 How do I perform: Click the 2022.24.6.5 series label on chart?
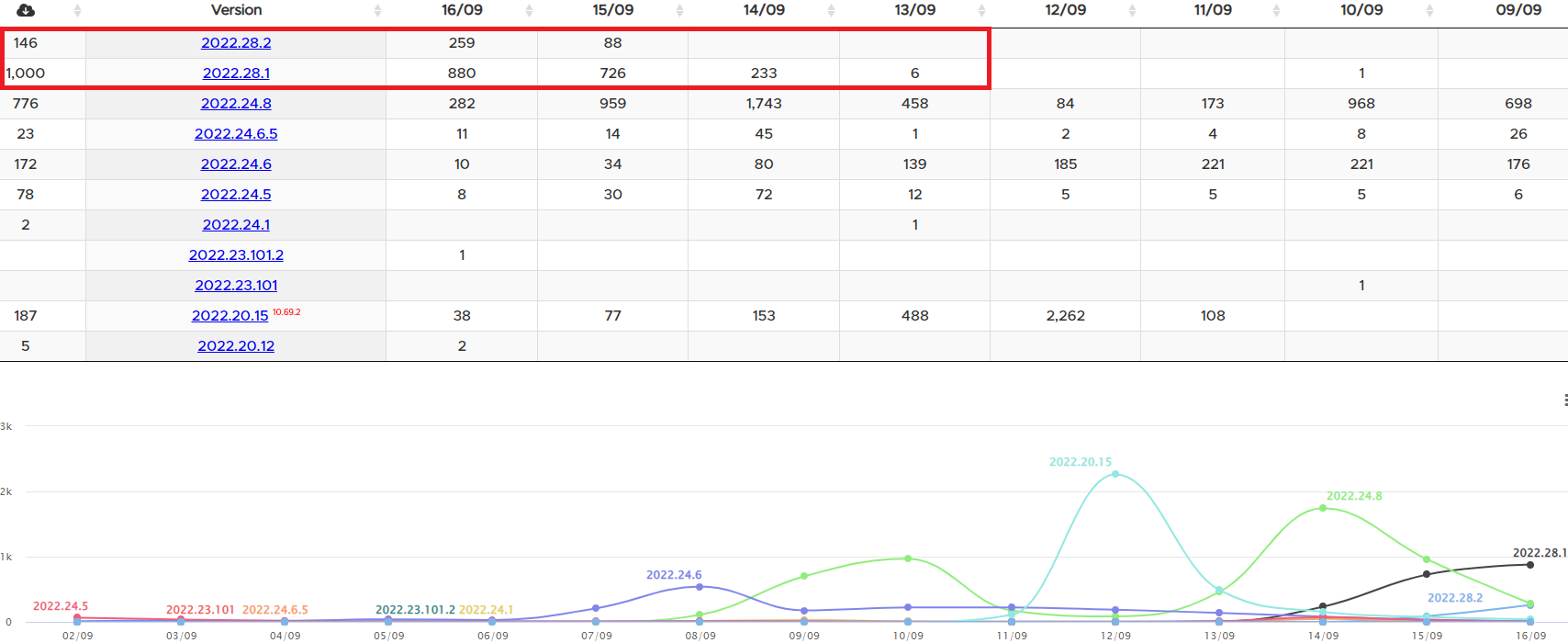click(x=275, y=610)
